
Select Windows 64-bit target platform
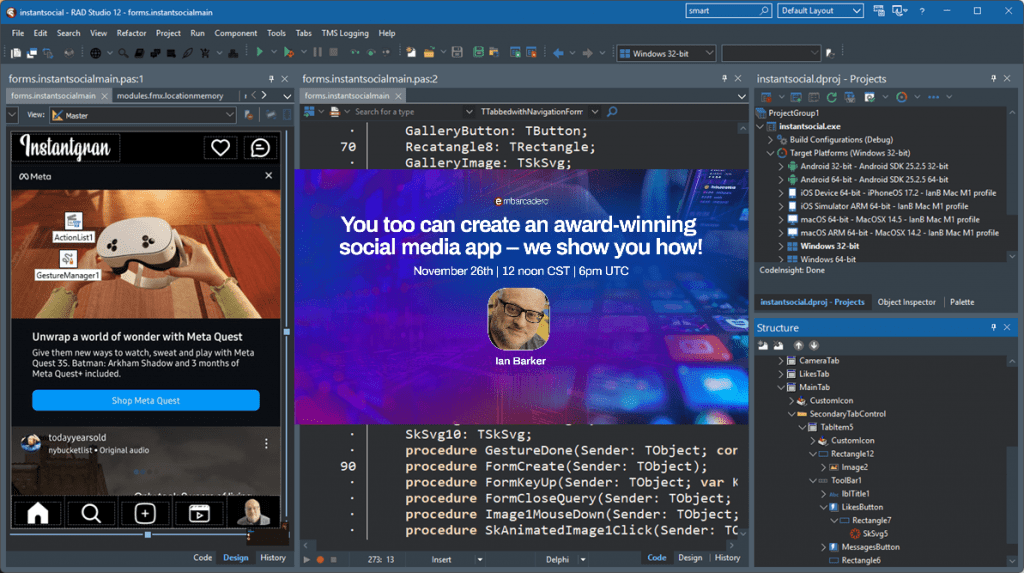827,259
